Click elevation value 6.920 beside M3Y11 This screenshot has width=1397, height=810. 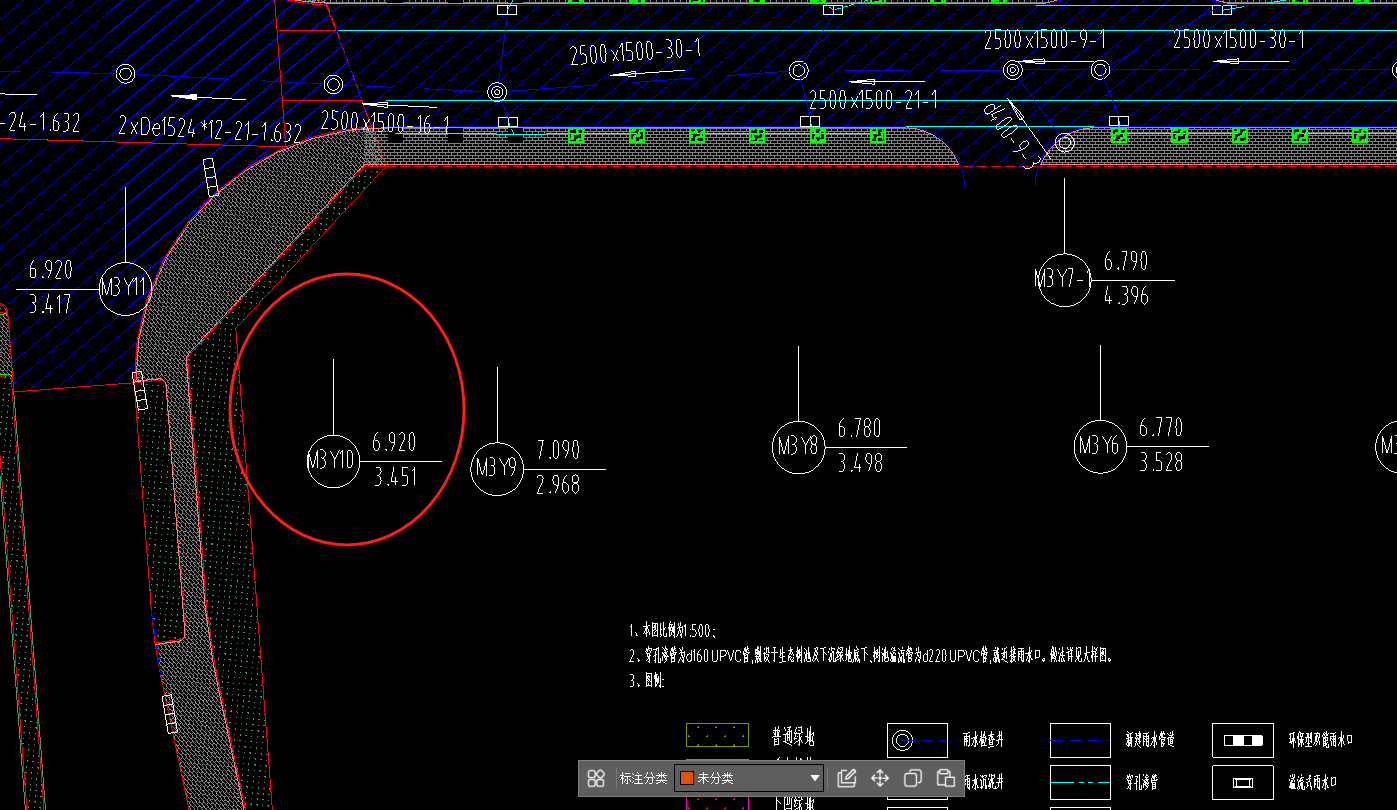50,269
